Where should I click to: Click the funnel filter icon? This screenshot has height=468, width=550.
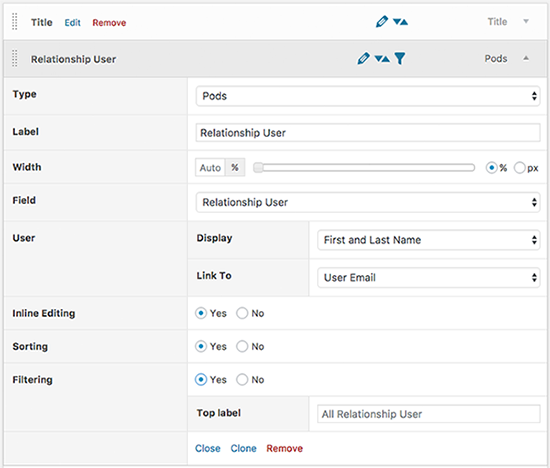(x=400, y=59)
